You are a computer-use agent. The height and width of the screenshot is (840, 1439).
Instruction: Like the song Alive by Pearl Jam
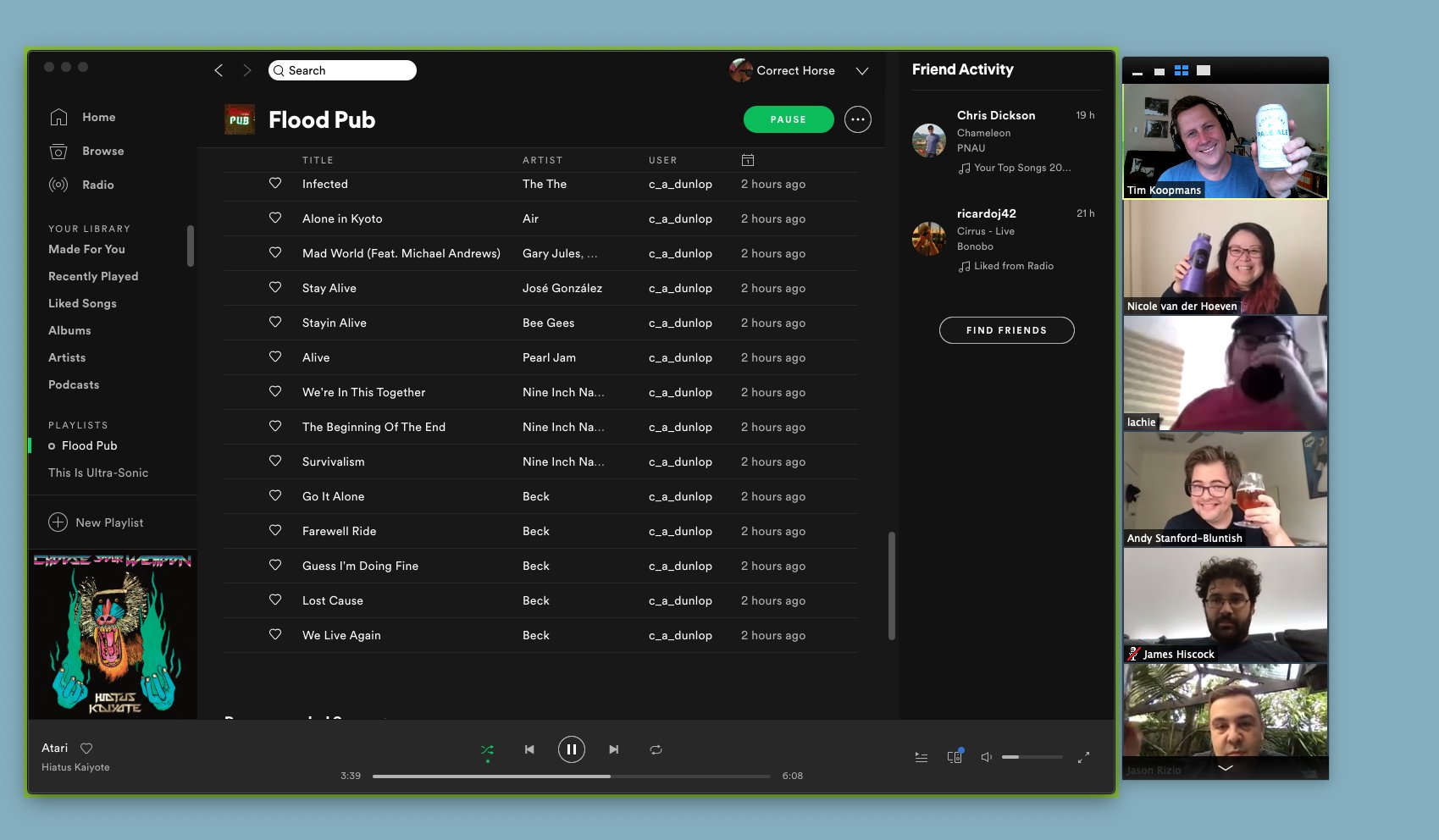275,356
